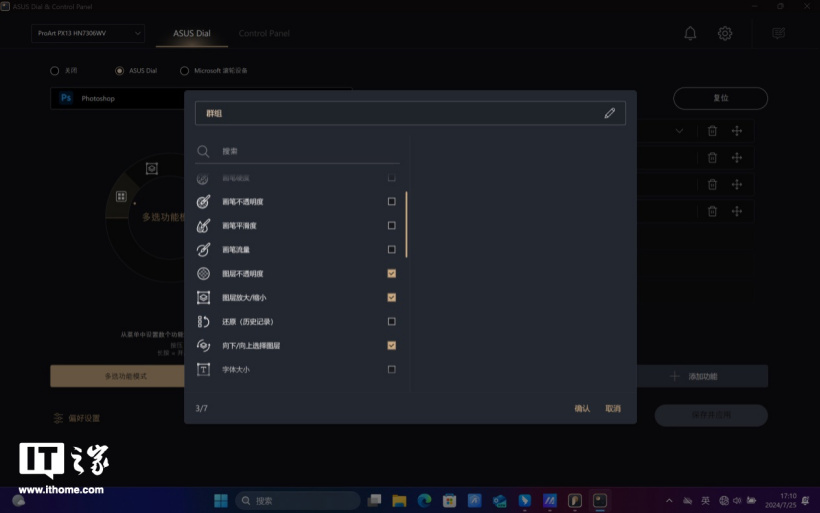The height and width of the screenshot is (513, 820).
Task: Click the pencil edit icon beside 群组
Action: click(609, 114)
